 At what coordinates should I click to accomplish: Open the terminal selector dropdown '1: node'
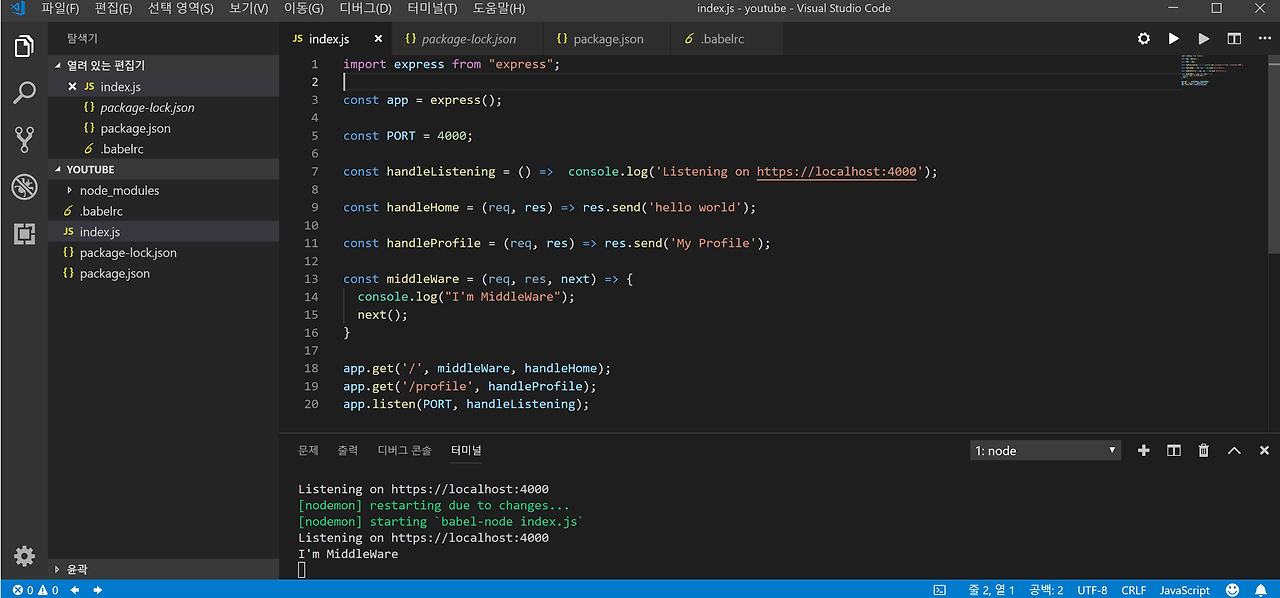1045,451
